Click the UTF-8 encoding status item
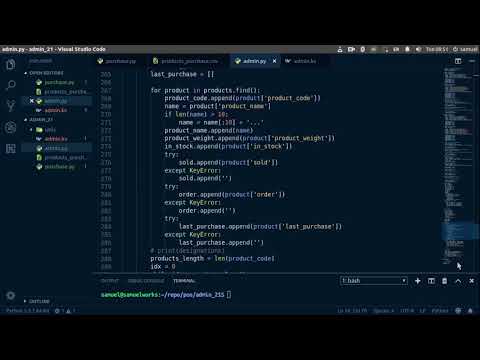The image size is (480, 360). [x=407, y=311]
